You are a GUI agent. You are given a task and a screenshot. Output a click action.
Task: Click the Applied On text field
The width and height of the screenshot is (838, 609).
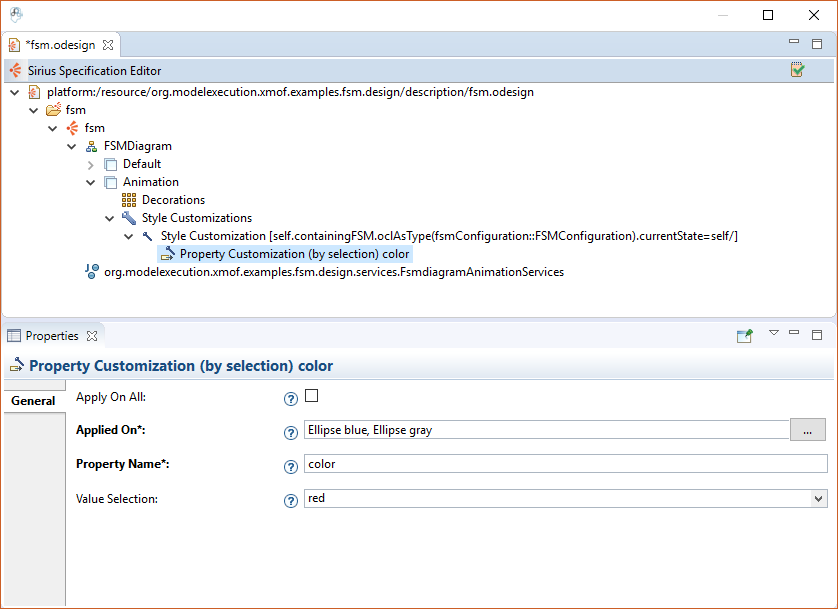[x=547, y=430]
